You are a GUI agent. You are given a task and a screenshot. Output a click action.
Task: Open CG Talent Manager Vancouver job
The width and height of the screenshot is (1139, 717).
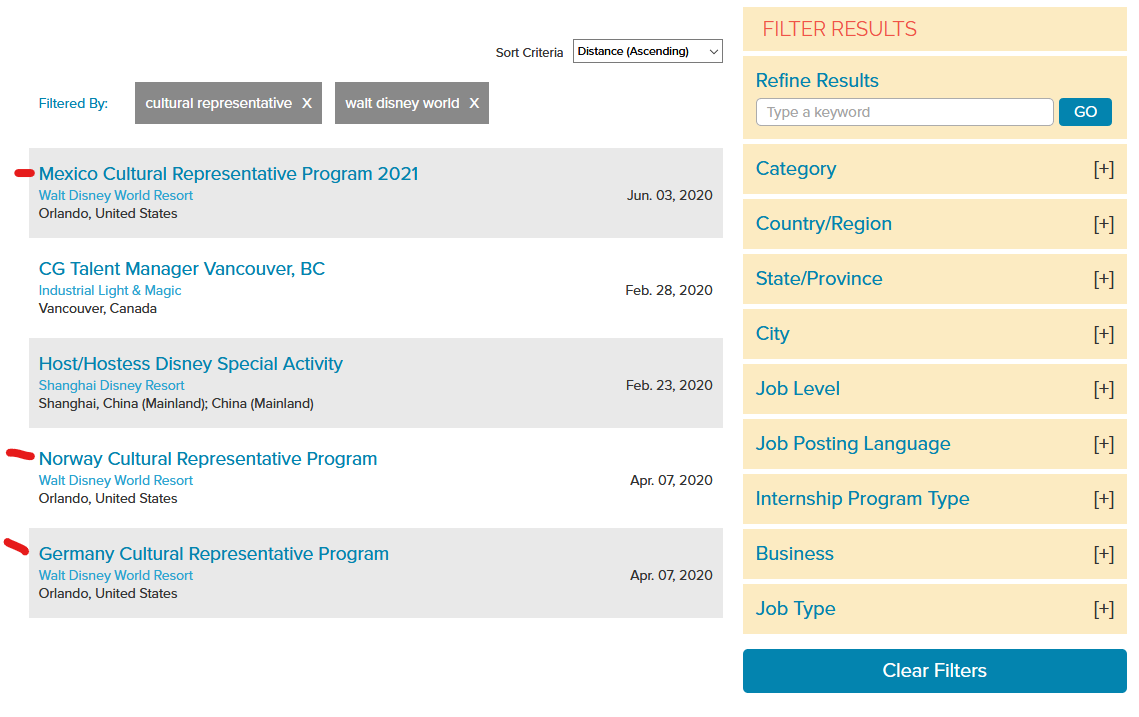[182, 269]
